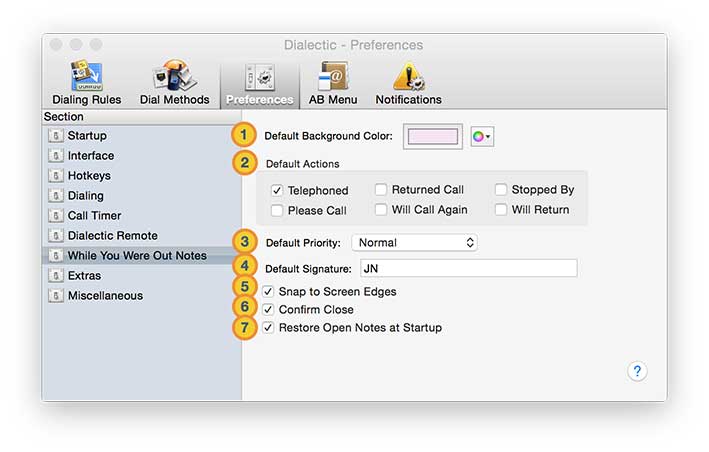Select the Hotkeys section
The width and height of the screenshot is (709, 452).
click(142, 175)
